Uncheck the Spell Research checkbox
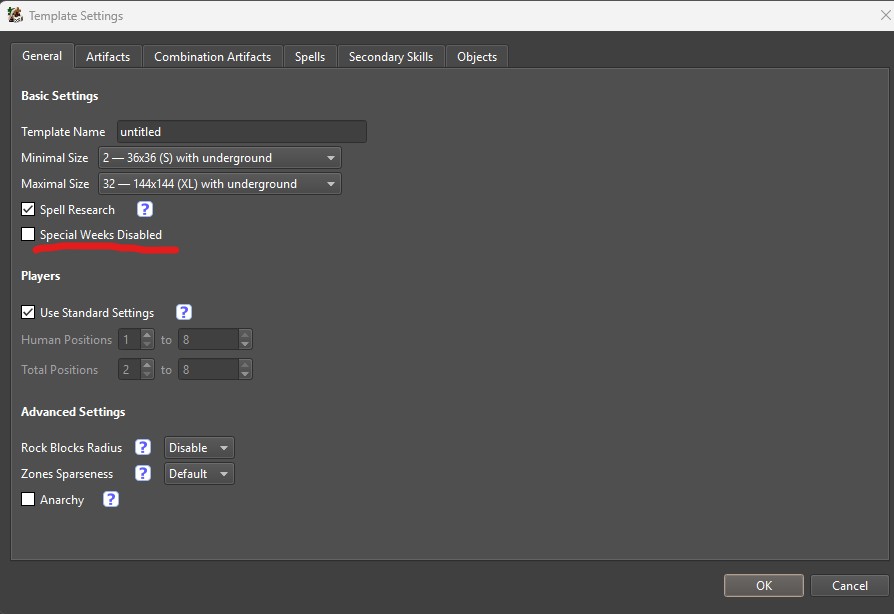 [x=28, y=209]
